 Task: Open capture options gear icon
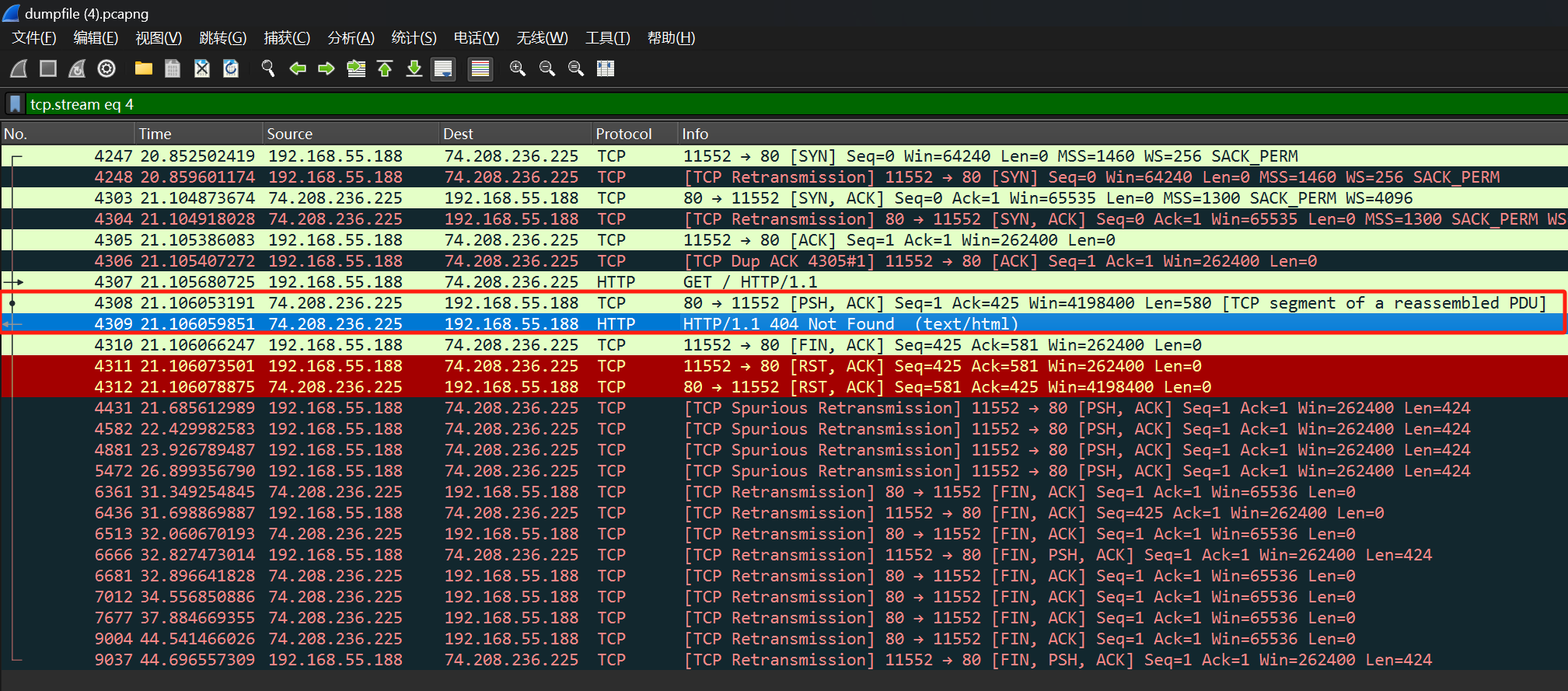107,69
